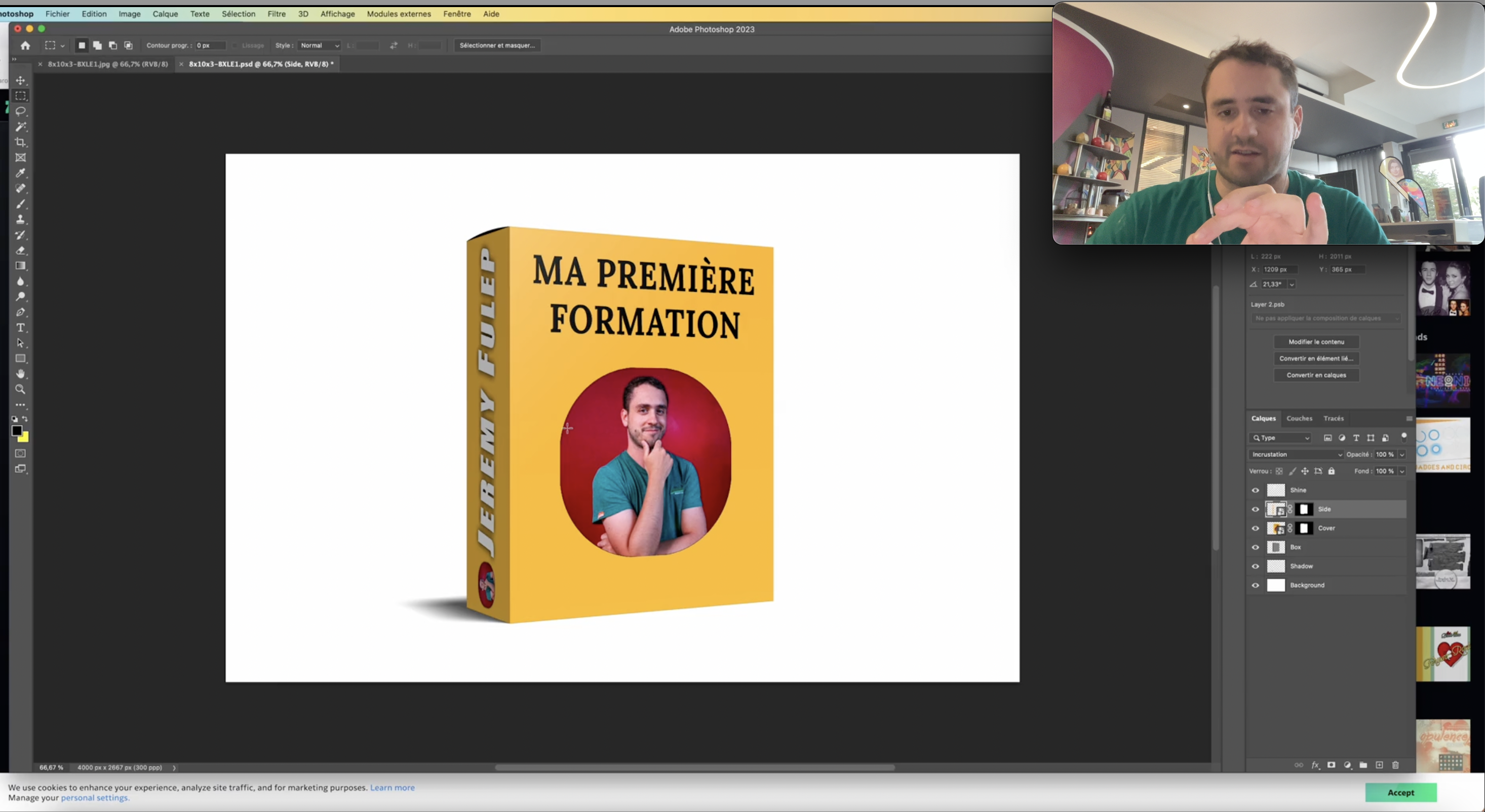Switch to the Couches tab
Screen dimensions: 1485x812
click(x=1299, y=418)
